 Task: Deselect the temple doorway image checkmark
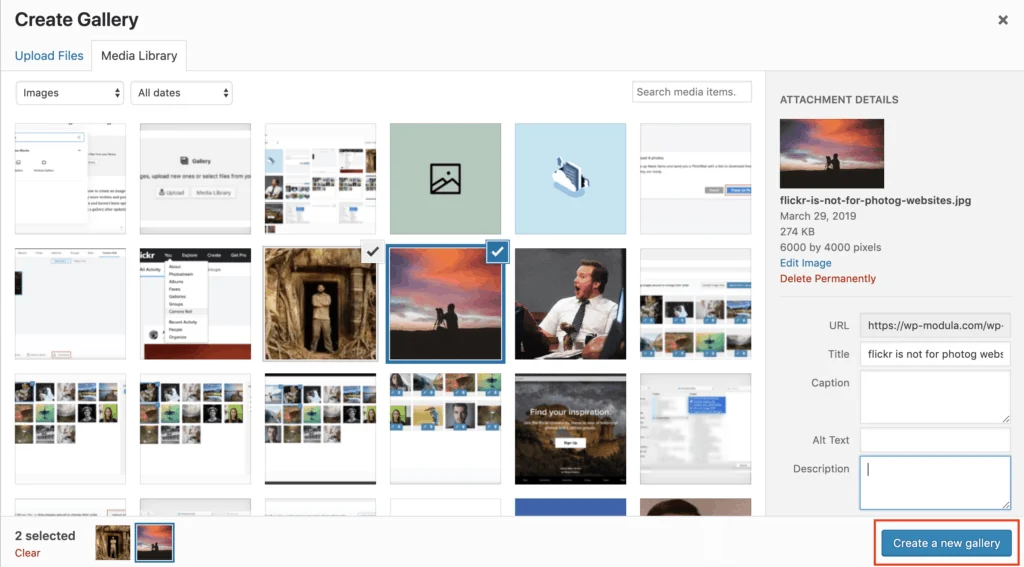pos(372,251)
